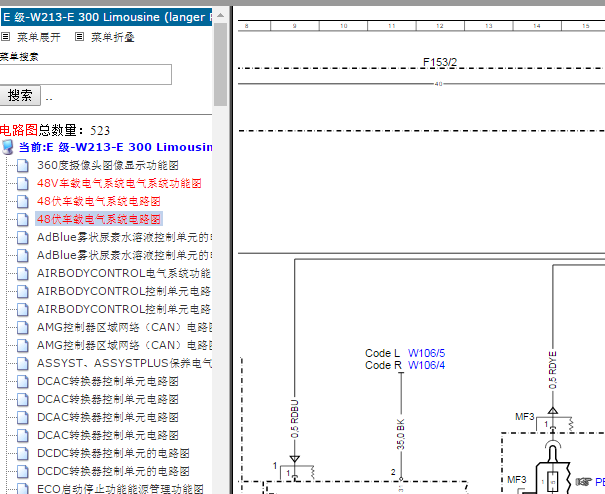Click the 电路图总数量: 523 count text
The image size is (605, 494).
55,130
